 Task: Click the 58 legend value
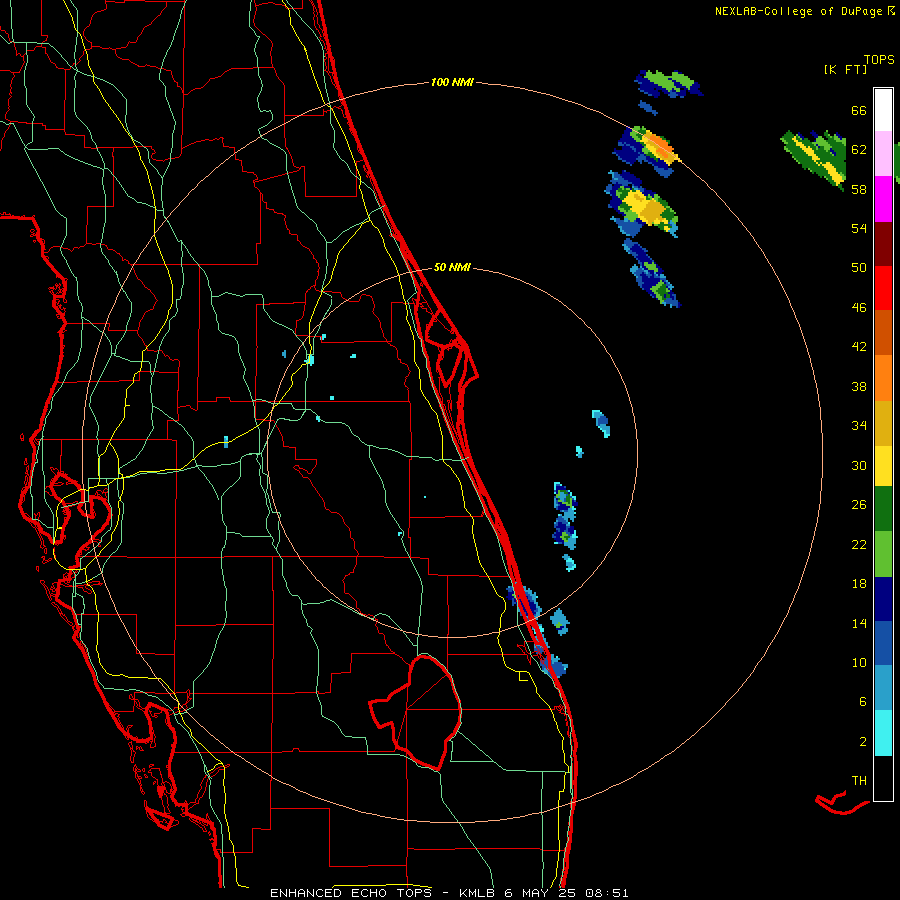[859, 189]
